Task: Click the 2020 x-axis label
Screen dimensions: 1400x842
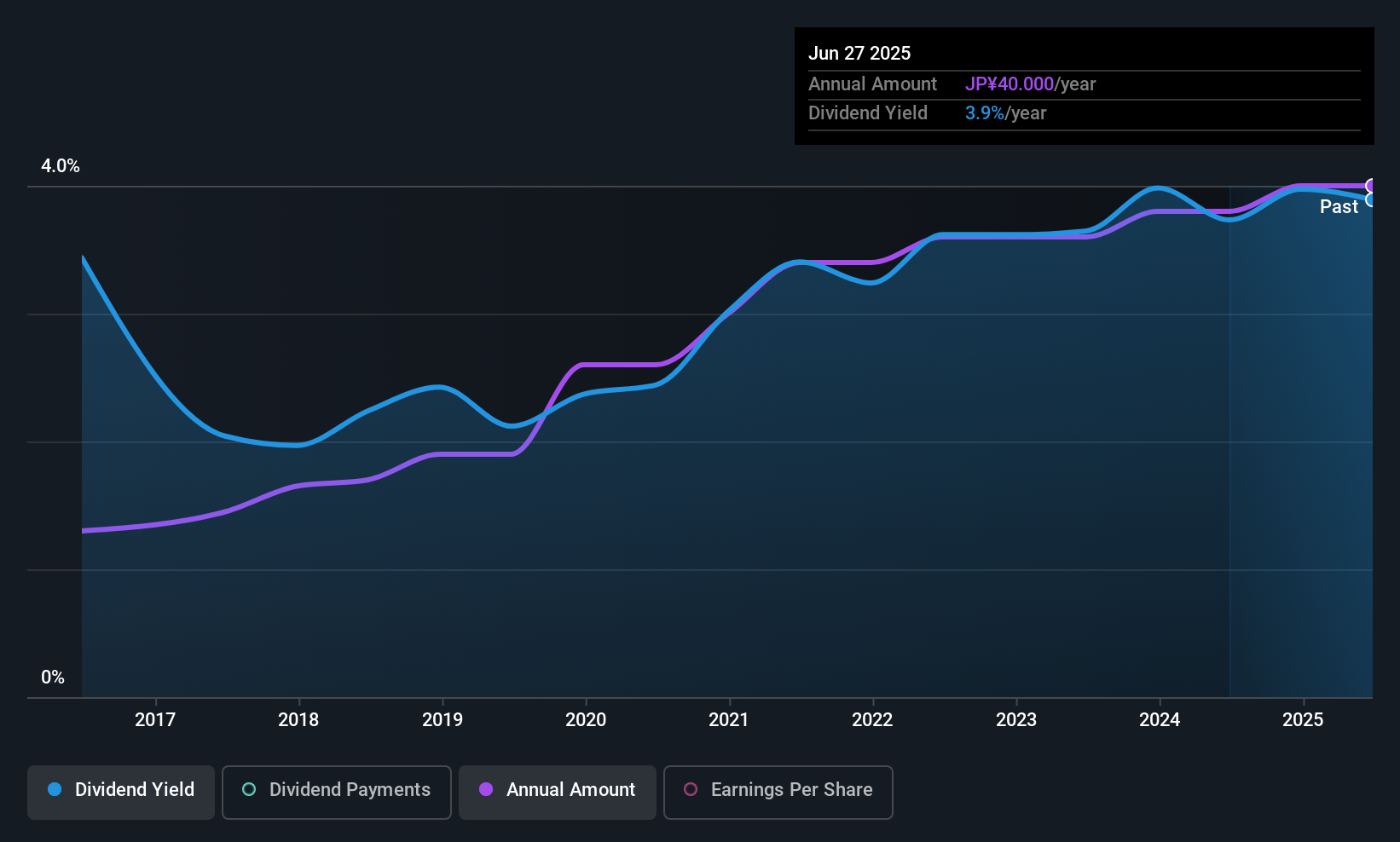Action: tap(586, 719)
